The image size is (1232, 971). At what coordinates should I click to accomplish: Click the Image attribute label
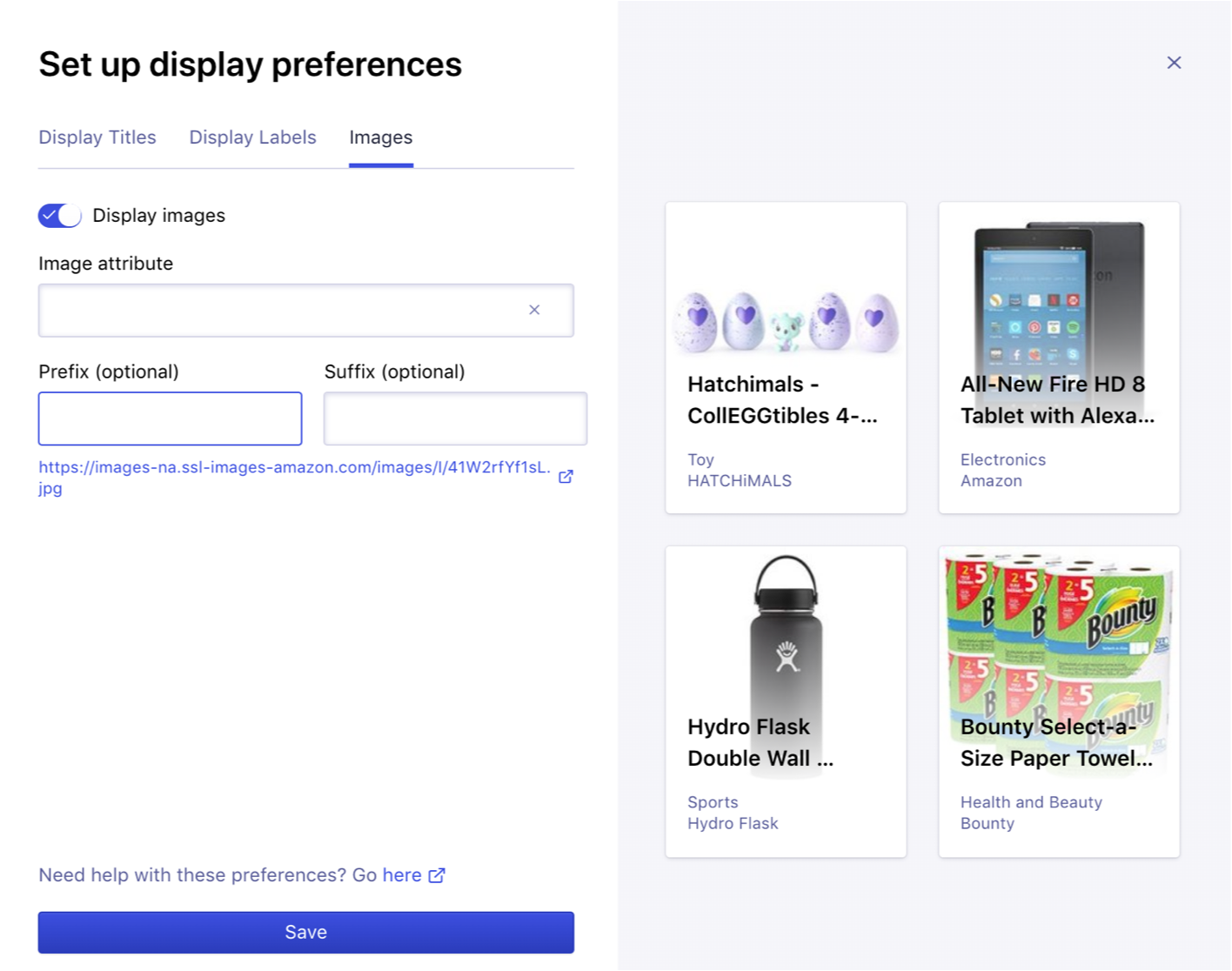coord(105,264)
